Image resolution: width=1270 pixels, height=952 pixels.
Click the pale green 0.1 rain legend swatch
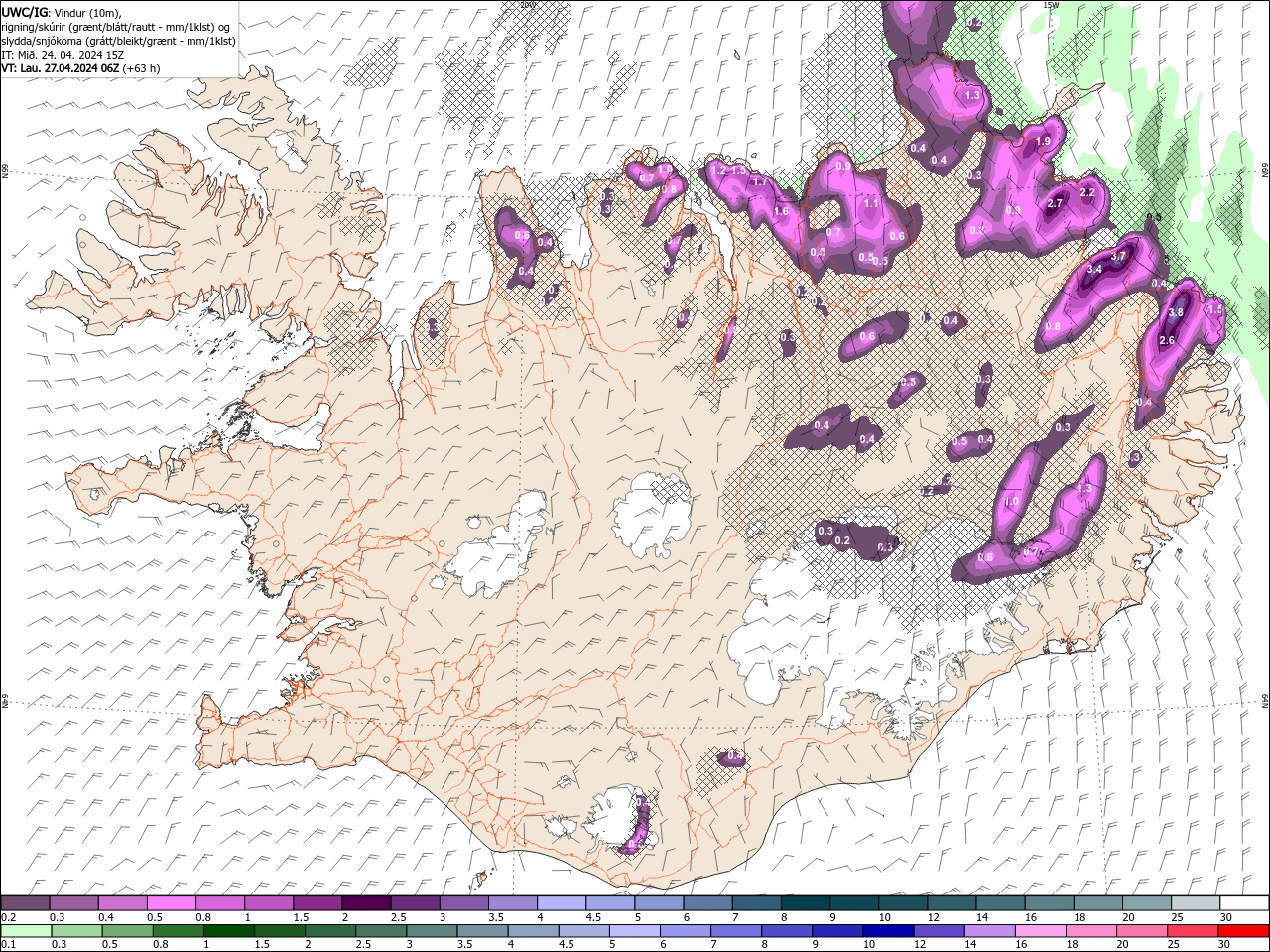pyautogui.click(x=26, y=931)
